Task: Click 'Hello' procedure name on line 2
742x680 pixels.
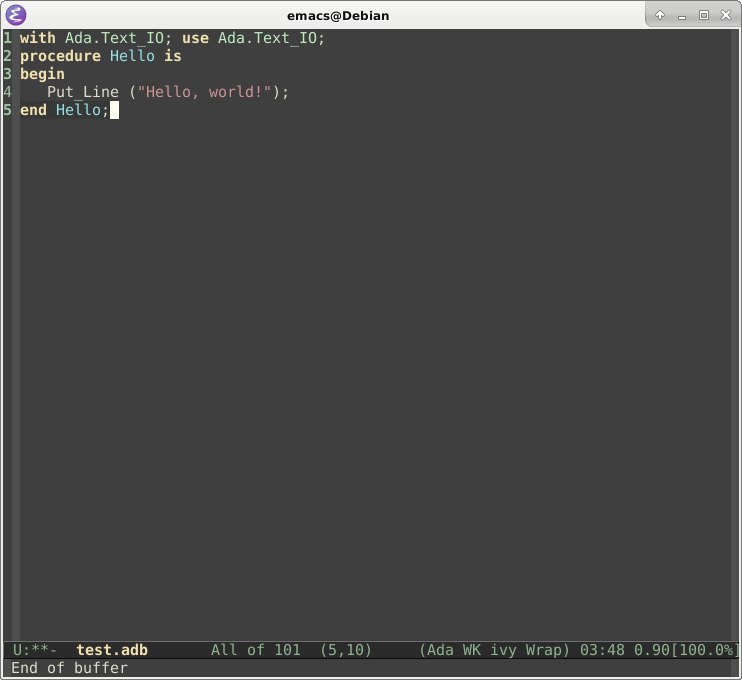Action: click(x=132, y=56)
